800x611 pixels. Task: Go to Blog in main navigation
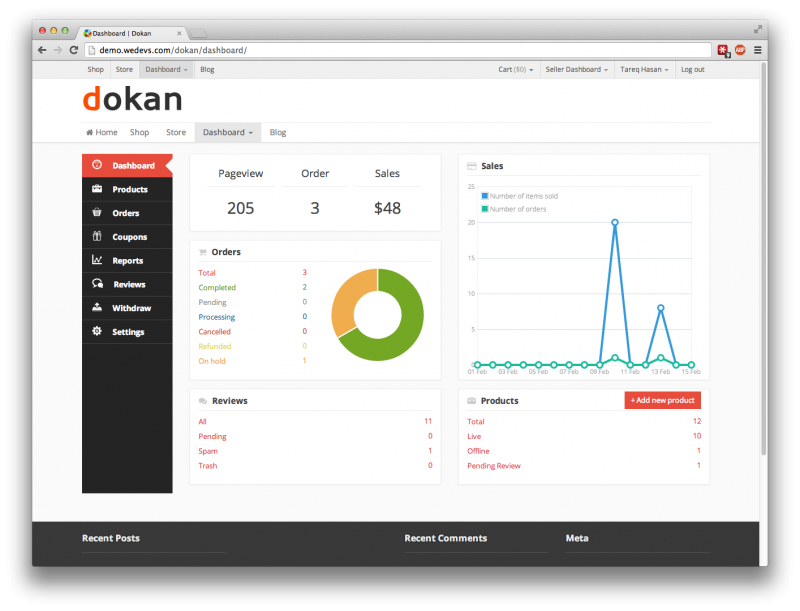point(278,132)
